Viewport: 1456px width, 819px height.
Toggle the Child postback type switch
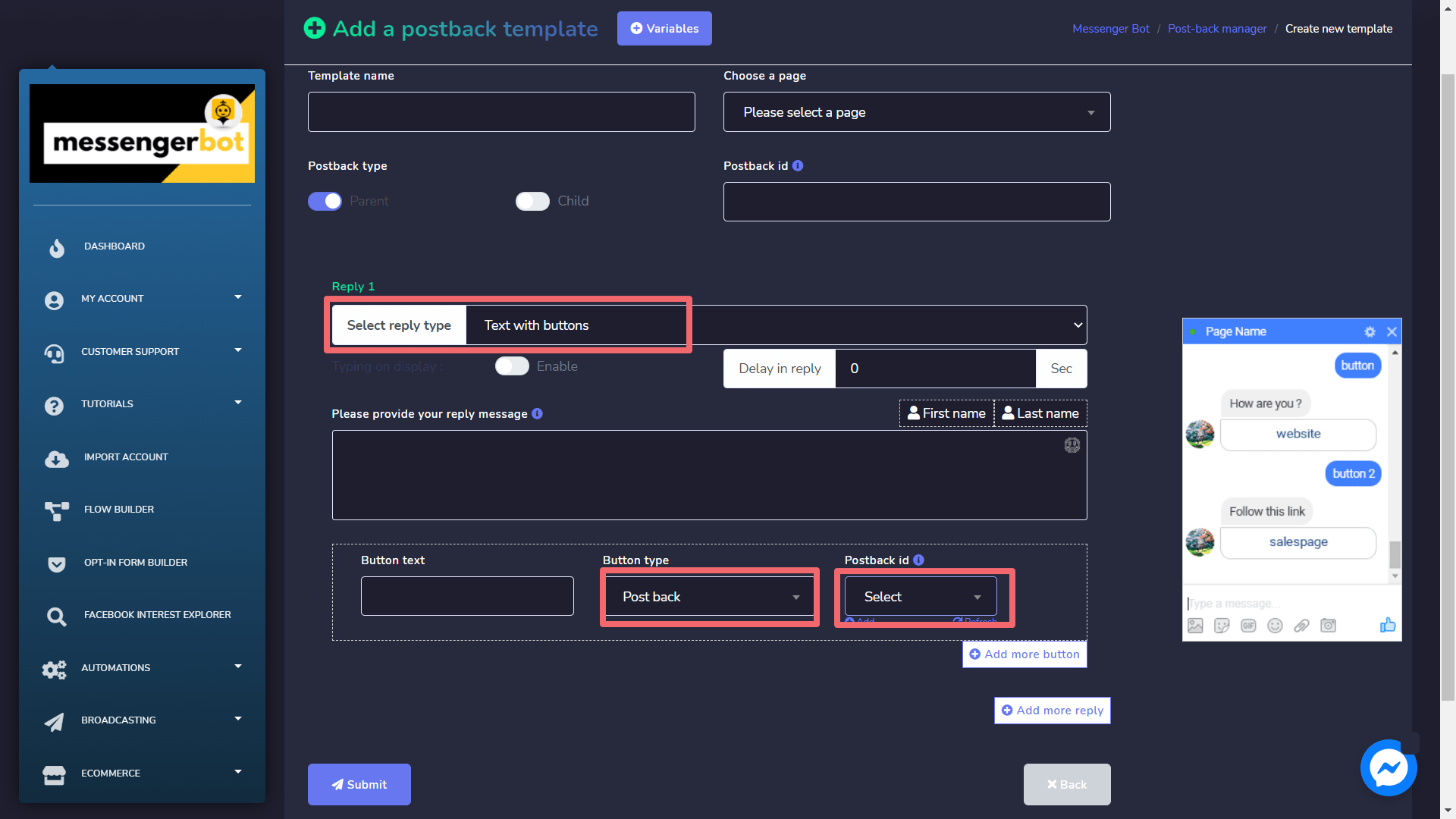pyautogui.click(x=532, y=201)
